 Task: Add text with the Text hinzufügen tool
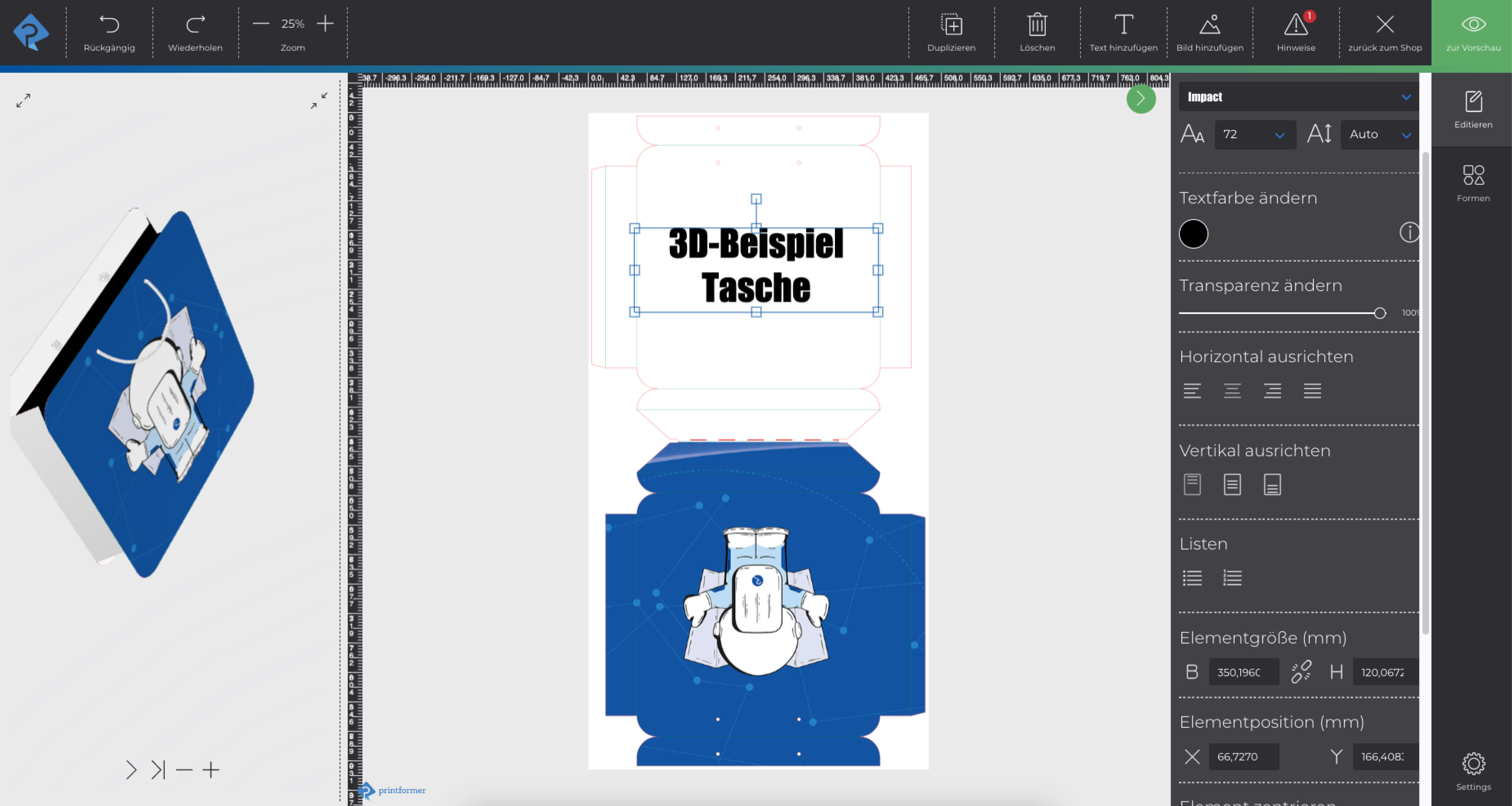1123,25
